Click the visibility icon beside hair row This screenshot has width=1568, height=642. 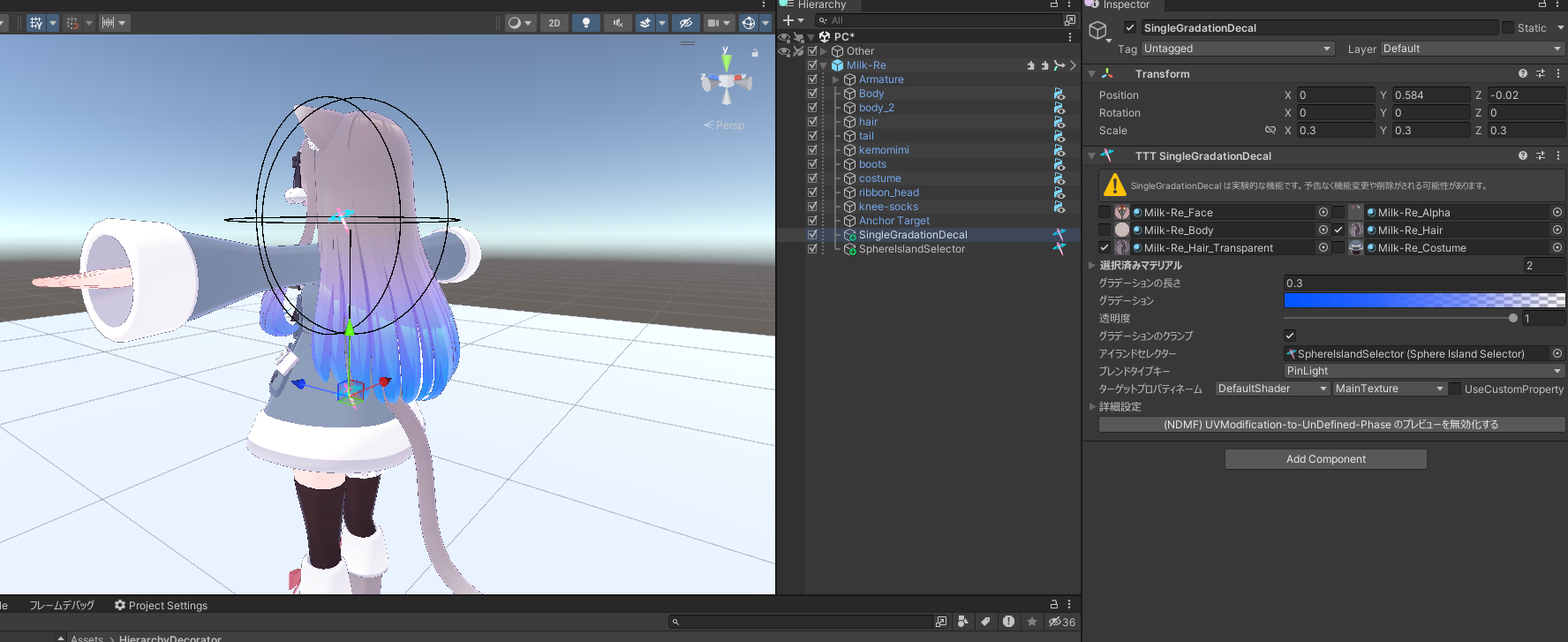point(1059,122)
